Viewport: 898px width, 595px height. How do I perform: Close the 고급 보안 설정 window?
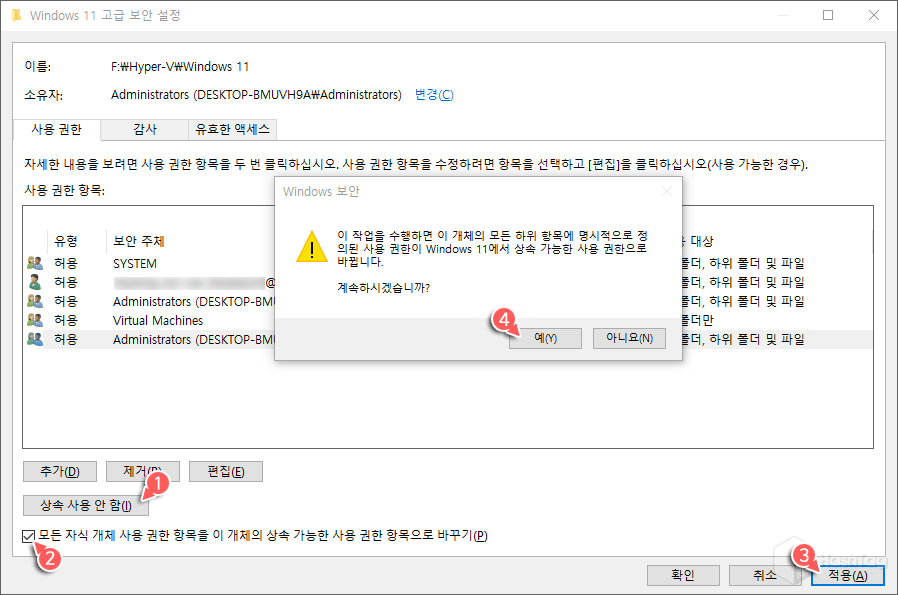874,15
